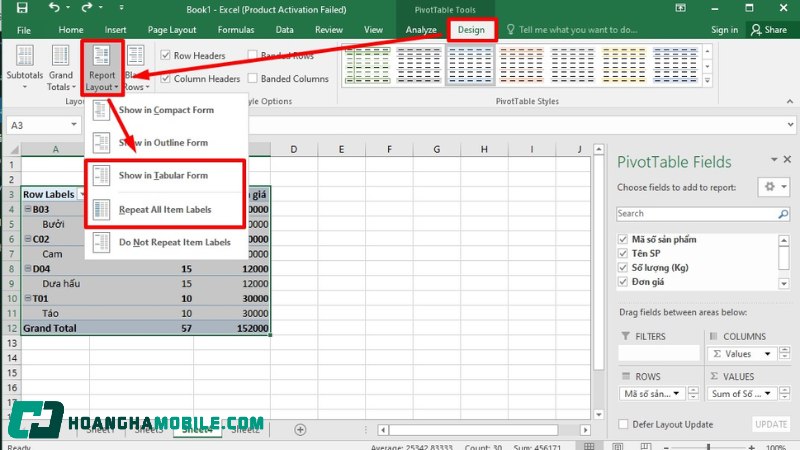The image size is (800, 450).
Task: Save workbook with the floppy disk icon
Action: 22,8
